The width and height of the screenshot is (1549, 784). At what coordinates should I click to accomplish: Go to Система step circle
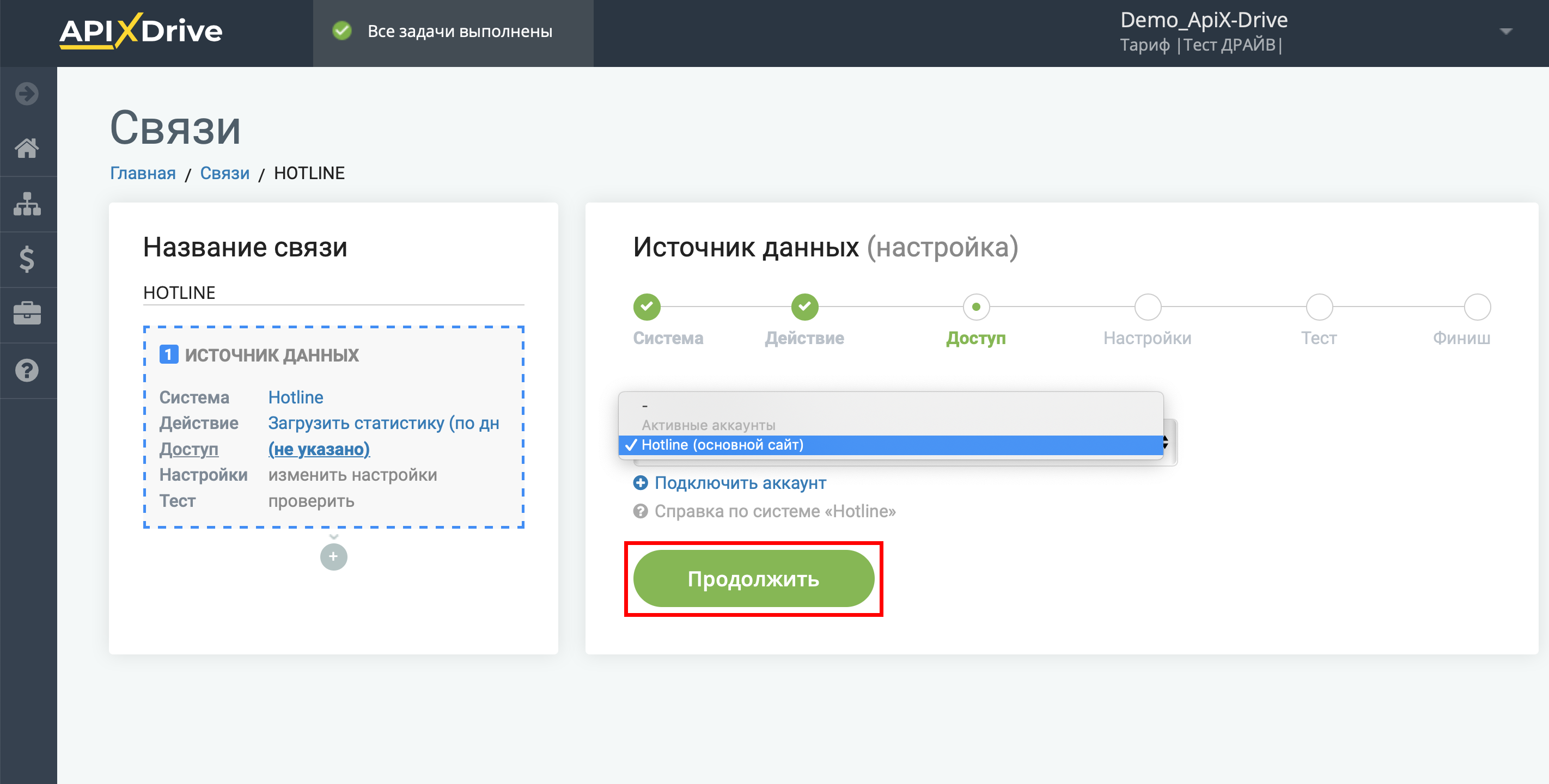(x=647, y=307)
